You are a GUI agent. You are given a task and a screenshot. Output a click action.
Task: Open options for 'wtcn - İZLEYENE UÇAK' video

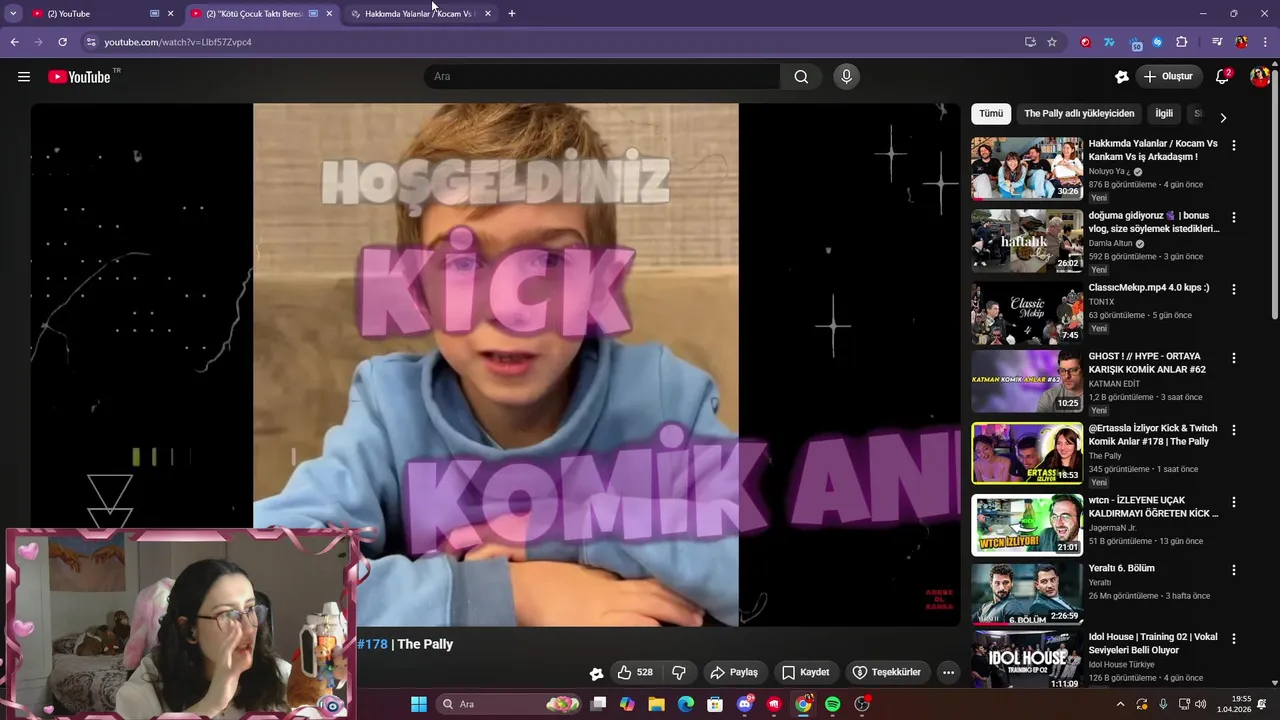click(x=1233, y=502)
